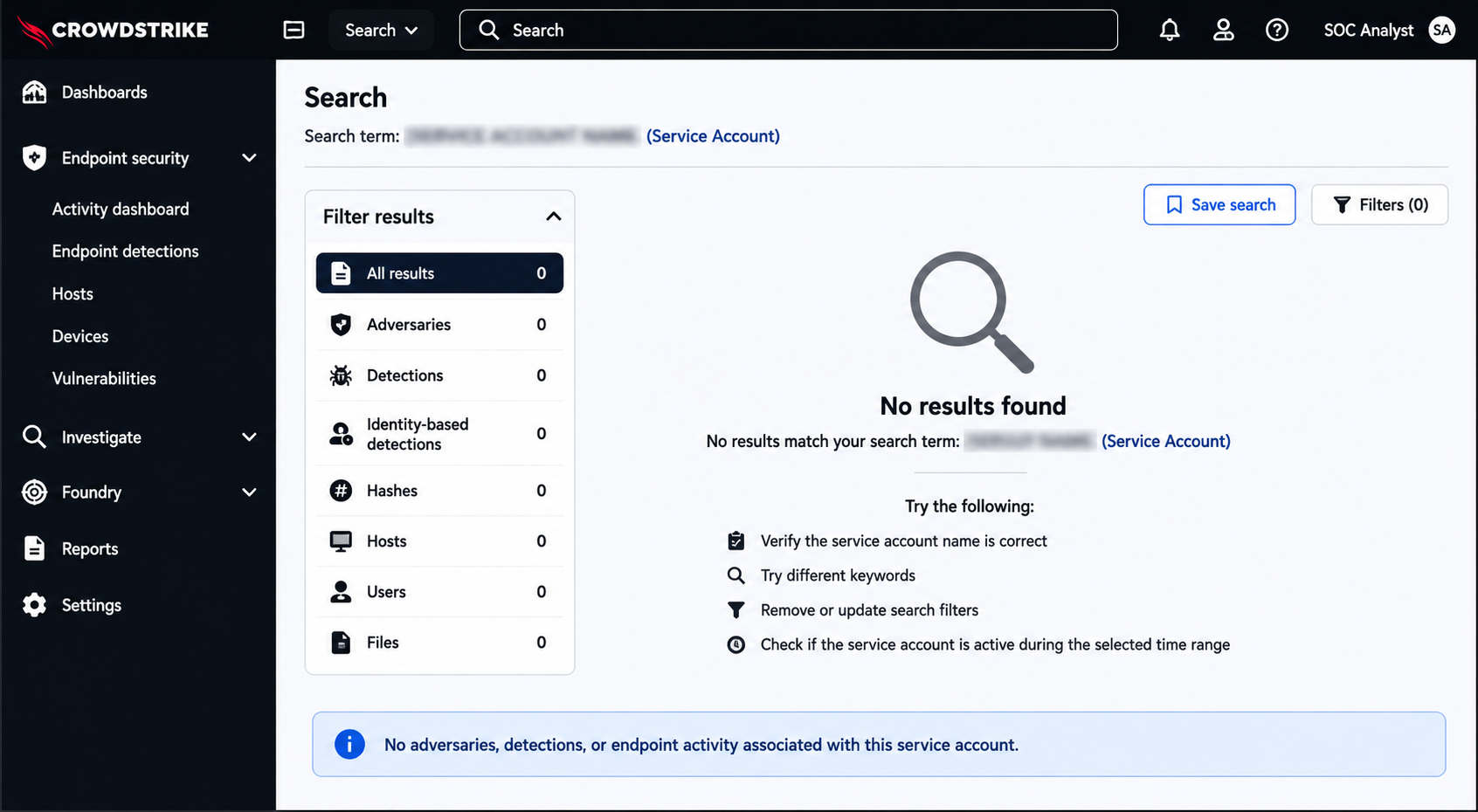
Task: Click the large No results magnifier illustration
Action: click(x=971, y=313)
